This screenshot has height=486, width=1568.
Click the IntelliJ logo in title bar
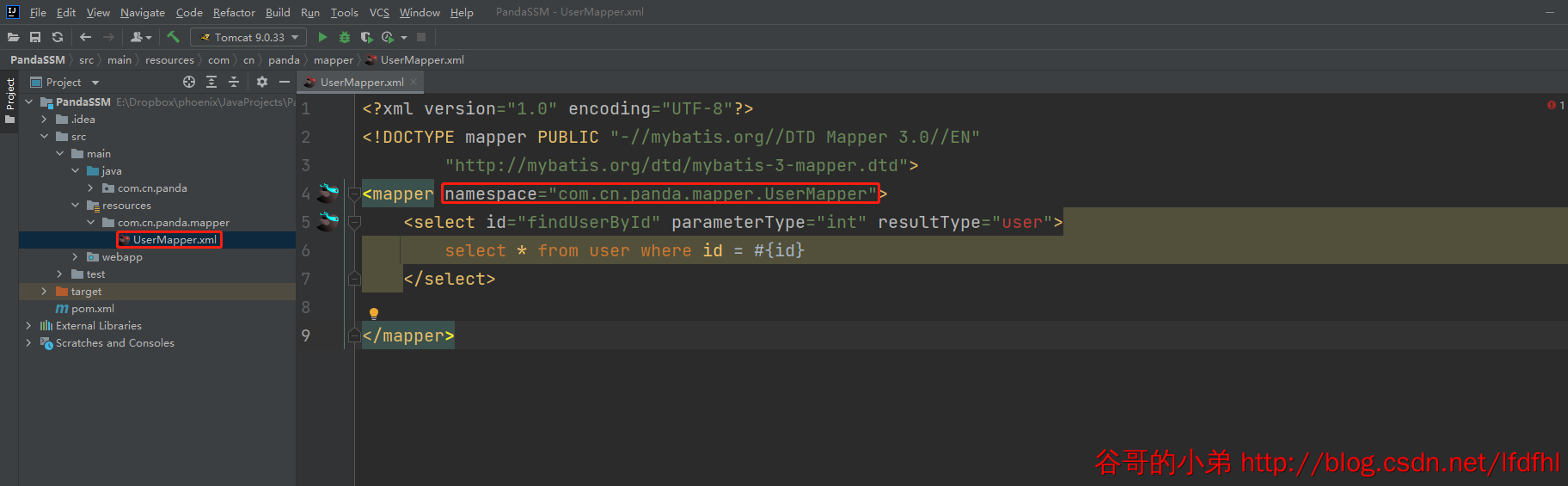click(x=12, y=12)
